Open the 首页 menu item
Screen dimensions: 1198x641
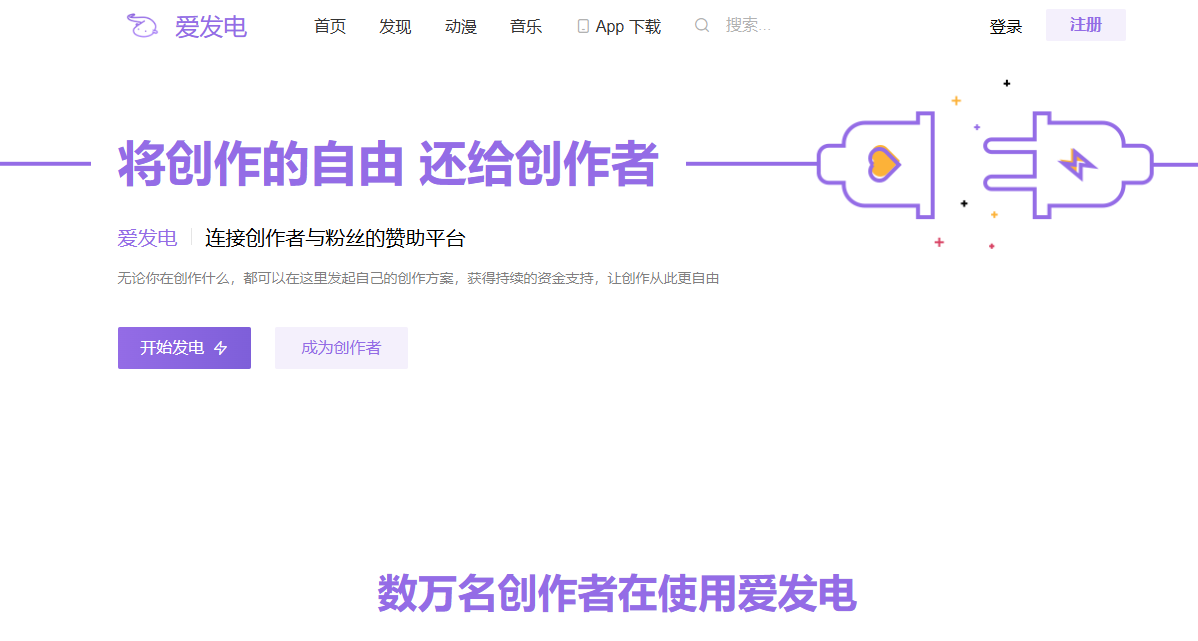tap(330, 26)
